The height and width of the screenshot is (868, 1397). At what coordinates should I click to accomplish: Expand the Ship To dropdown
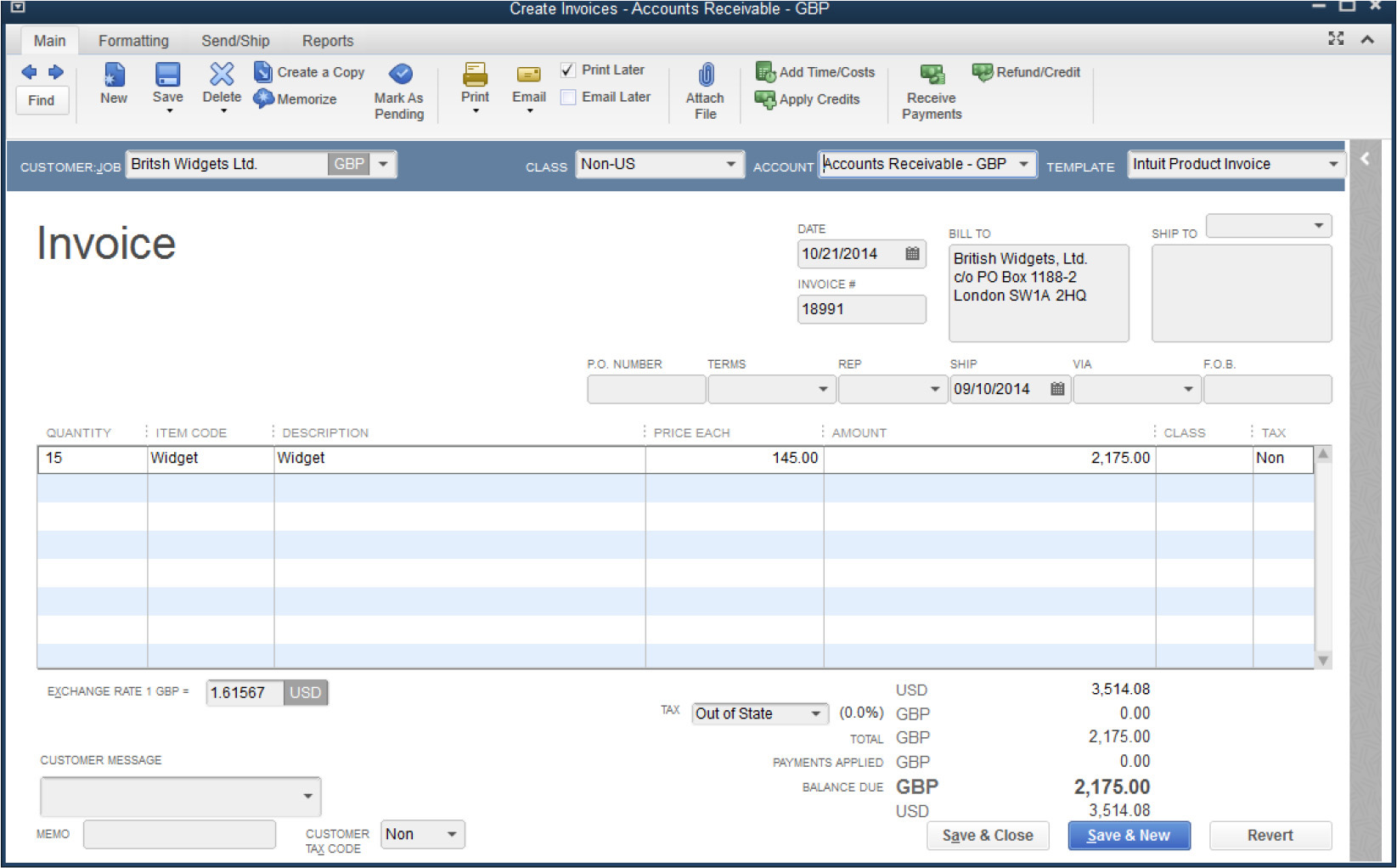(x=1319, y=226)
